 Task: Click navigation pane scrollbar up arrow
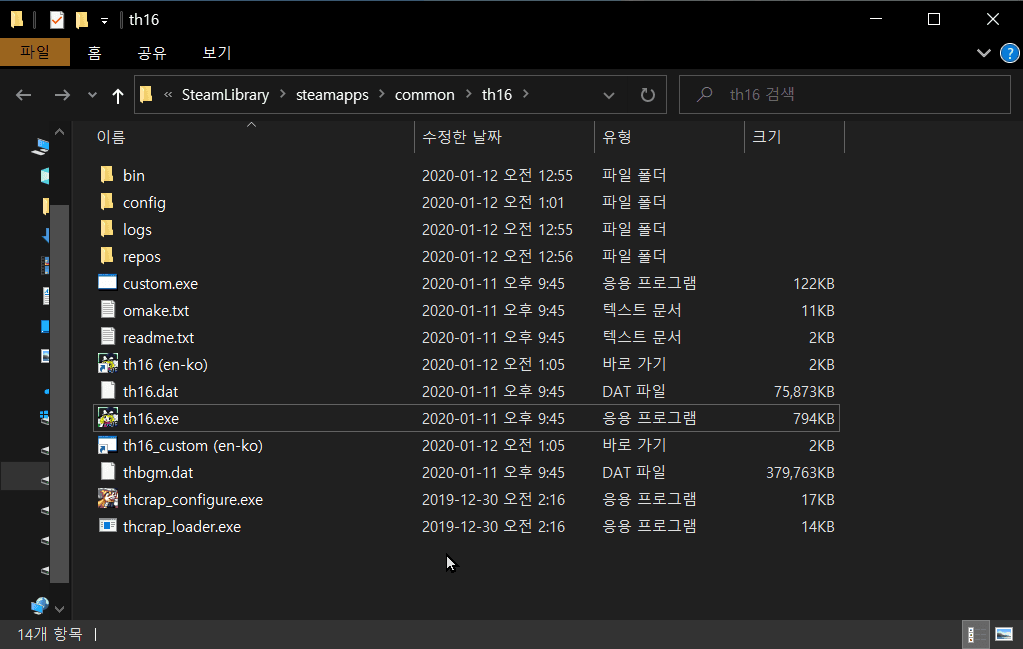(x=59, y=132)
